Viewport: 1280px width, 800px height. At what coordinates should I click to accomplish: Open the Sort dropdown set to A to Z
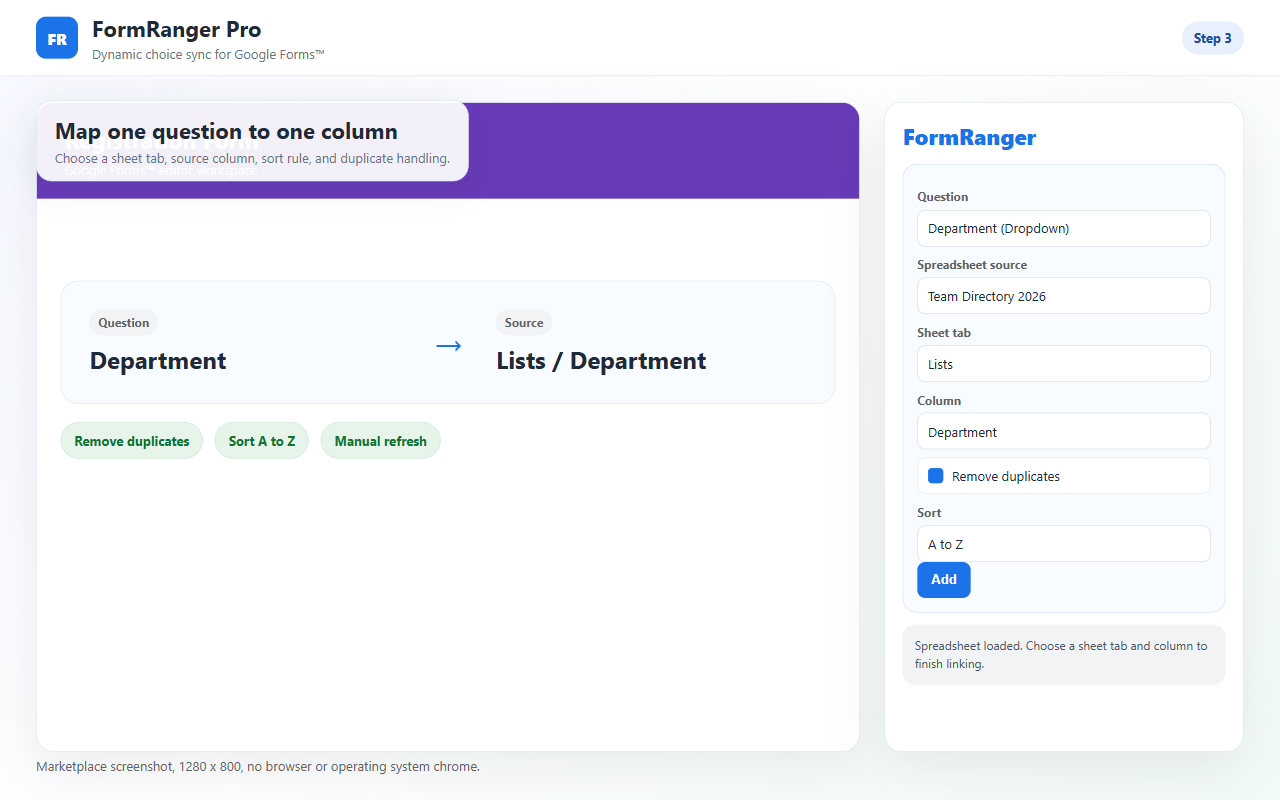click(x=1063, y=544)
